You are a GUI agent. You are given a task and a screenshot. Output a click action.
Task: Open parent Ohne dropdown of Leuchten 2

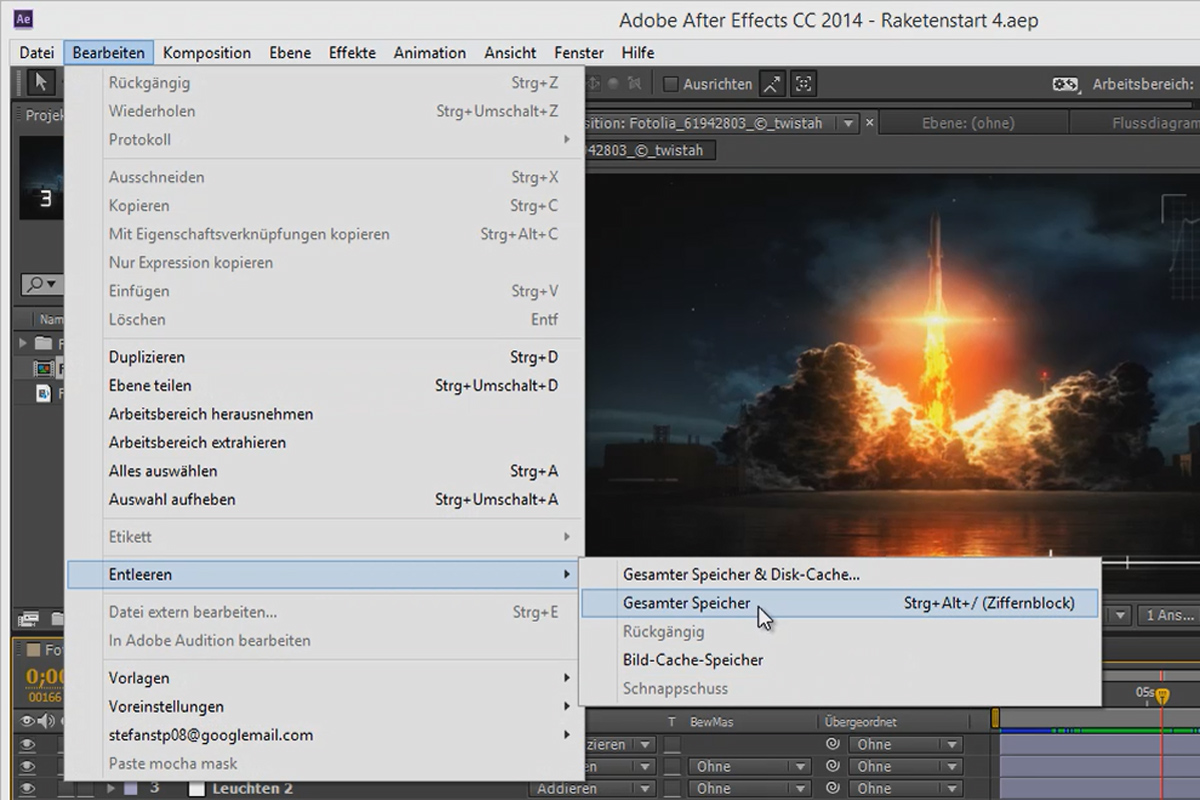[905, 789]
